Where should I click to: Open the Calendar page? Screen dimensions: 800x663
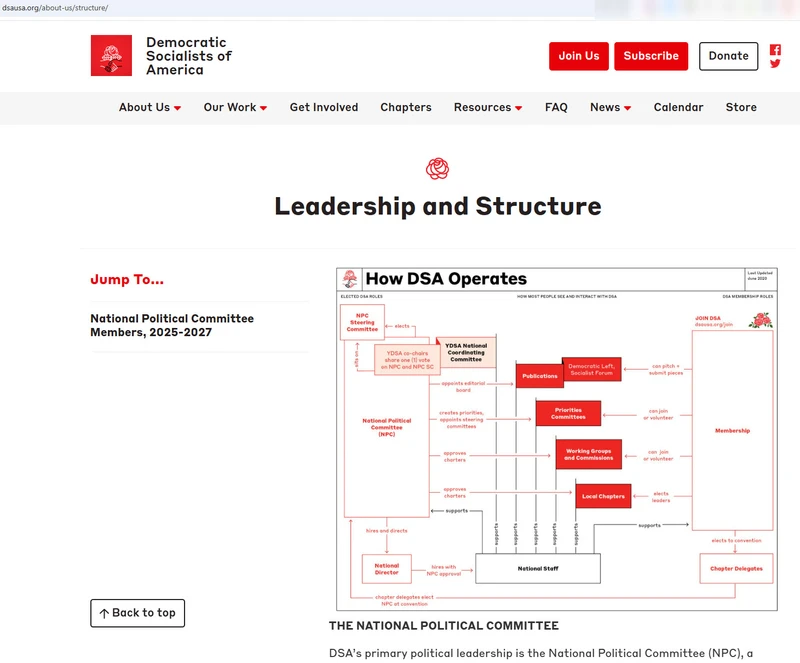click(678, 108)
